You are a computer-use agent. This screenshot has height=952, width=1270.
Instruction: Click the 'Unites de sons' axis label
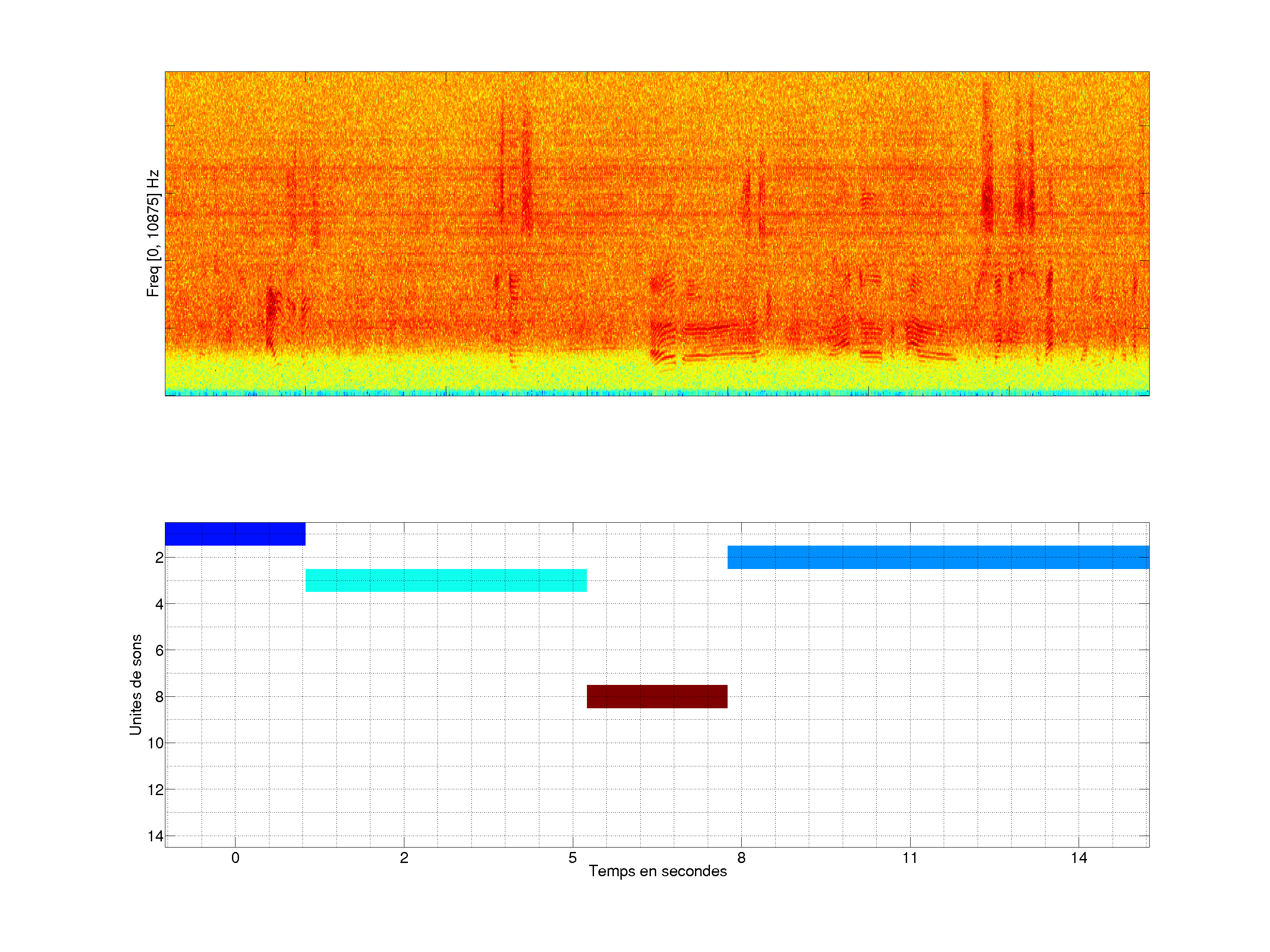(136, 684)
